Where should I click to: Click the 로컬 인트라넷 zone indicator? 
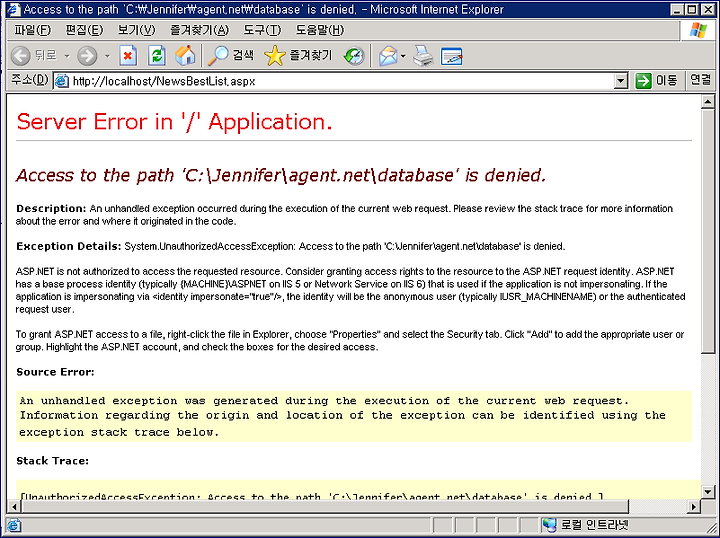tap(585, 524)
